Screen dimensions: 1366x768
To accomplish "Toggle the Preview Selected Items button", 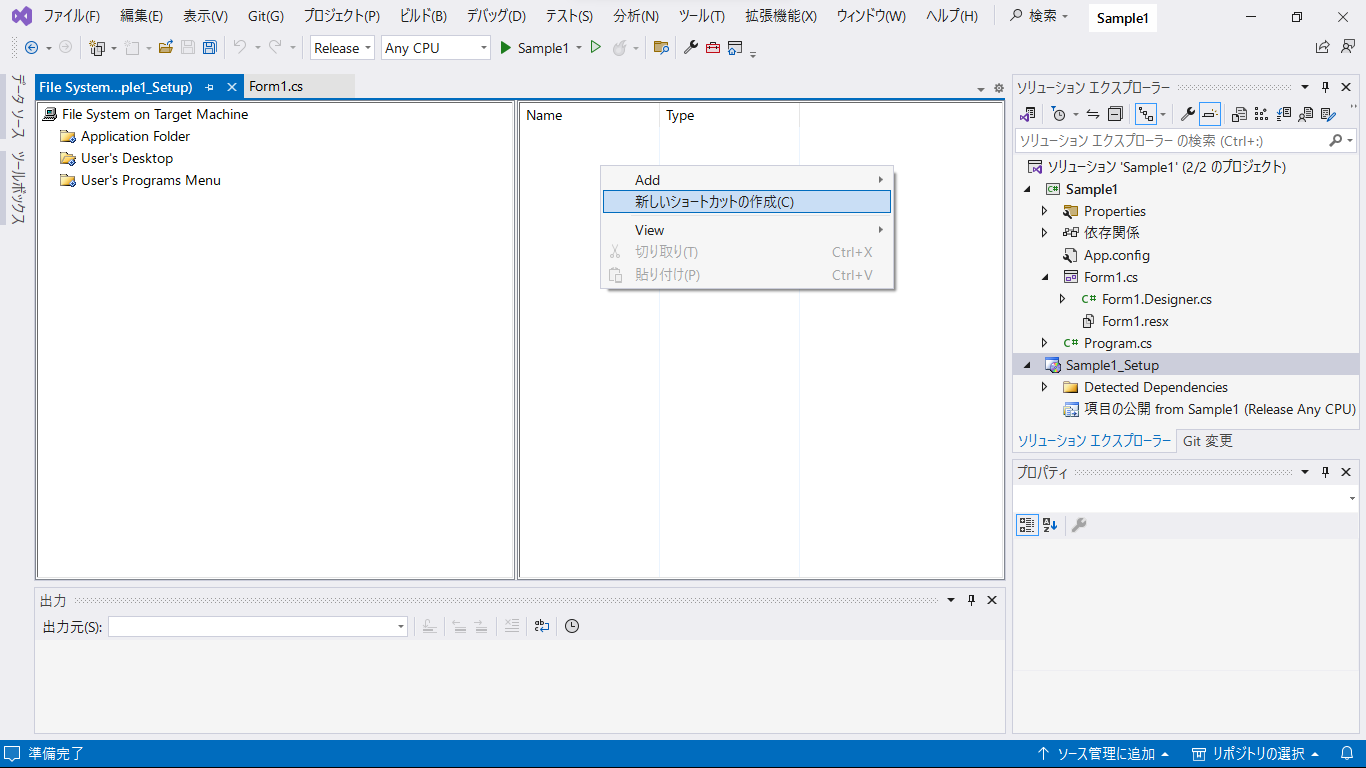I will pyautogui.click(x=1210, y=115).
